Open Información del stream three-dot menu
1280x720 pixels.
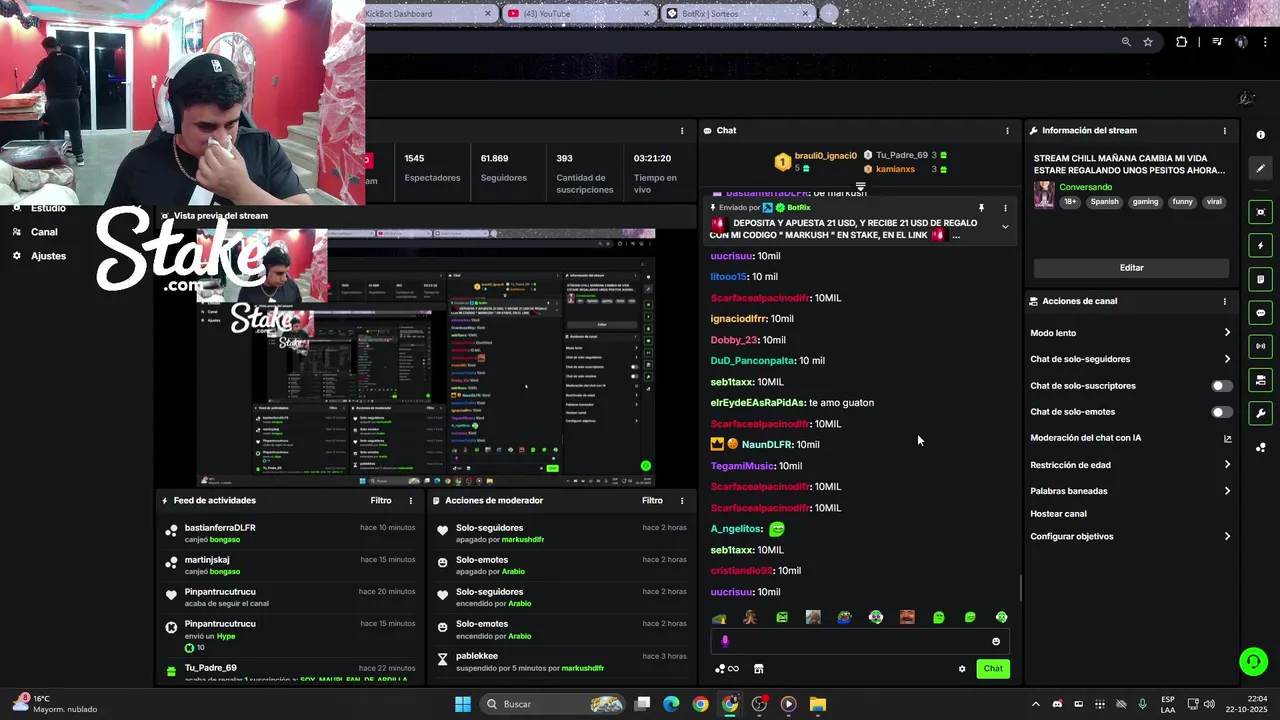pos(1224,131)
